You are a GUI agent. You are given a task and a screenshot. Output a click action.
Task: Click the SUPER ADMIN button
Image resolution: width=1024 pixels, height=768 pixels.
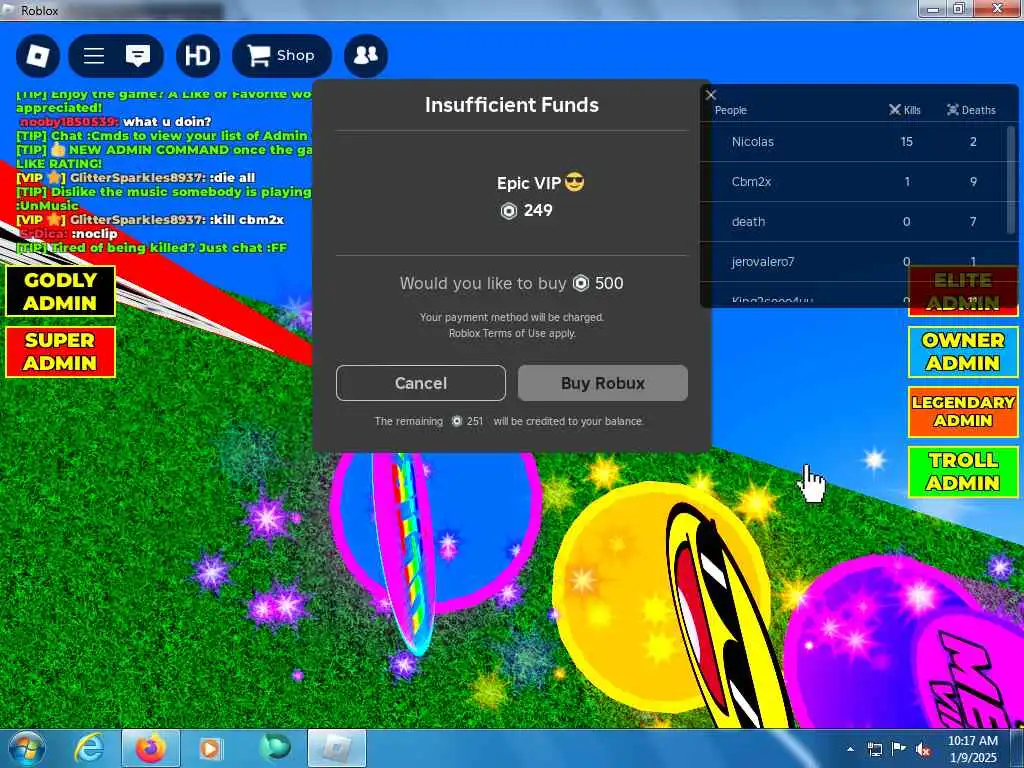(60, 352)
